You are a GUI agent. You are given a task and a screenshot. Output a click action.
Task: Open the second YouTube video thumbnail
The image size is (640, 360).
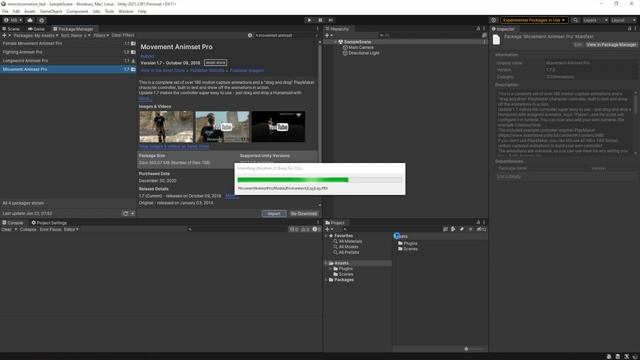[222, 127]
